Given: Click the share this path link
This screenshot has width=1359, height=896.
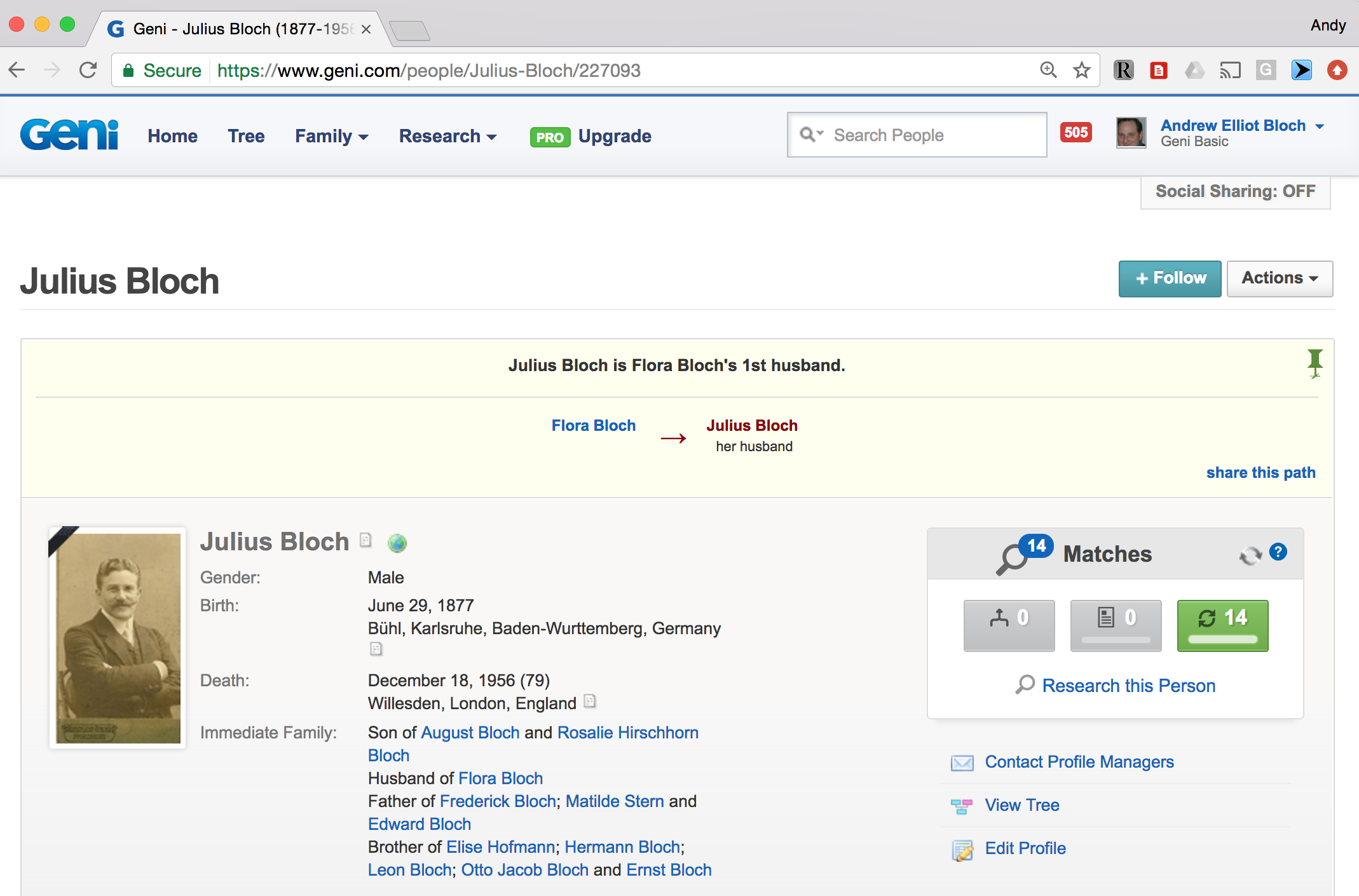Looking at the screenshot, I should pos(1260,473).
